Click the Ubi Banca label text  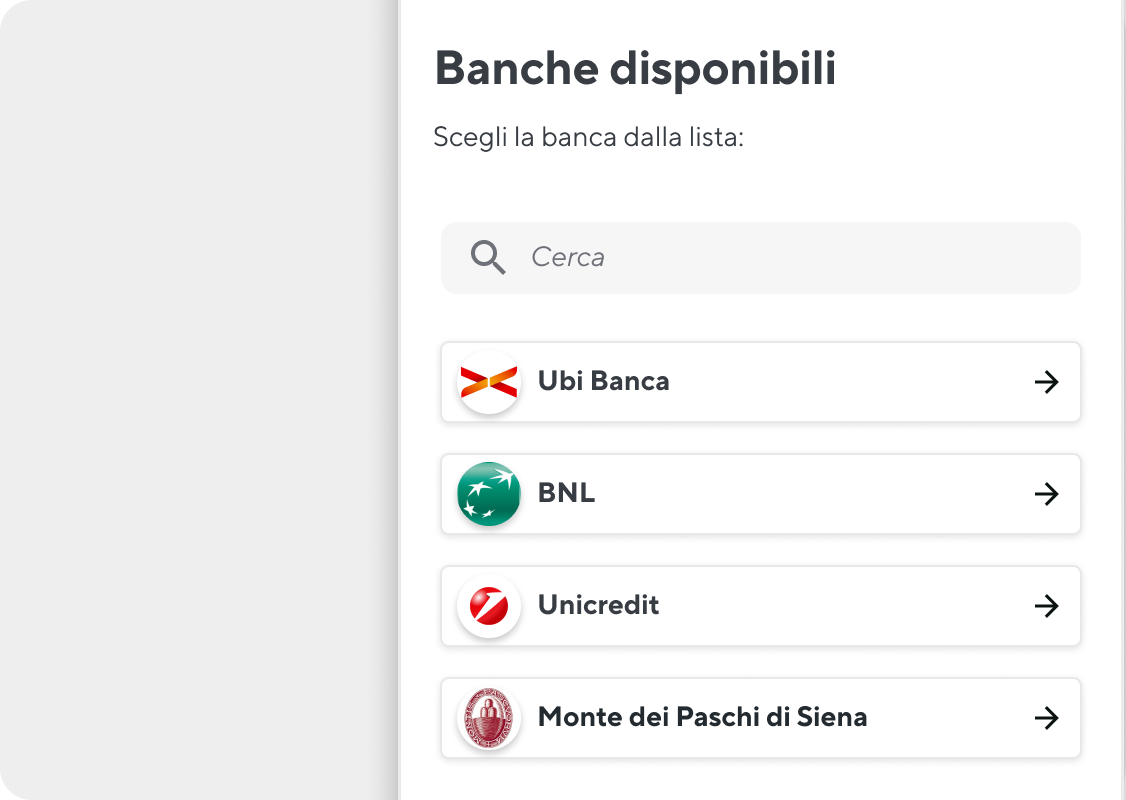click(603, 381)
